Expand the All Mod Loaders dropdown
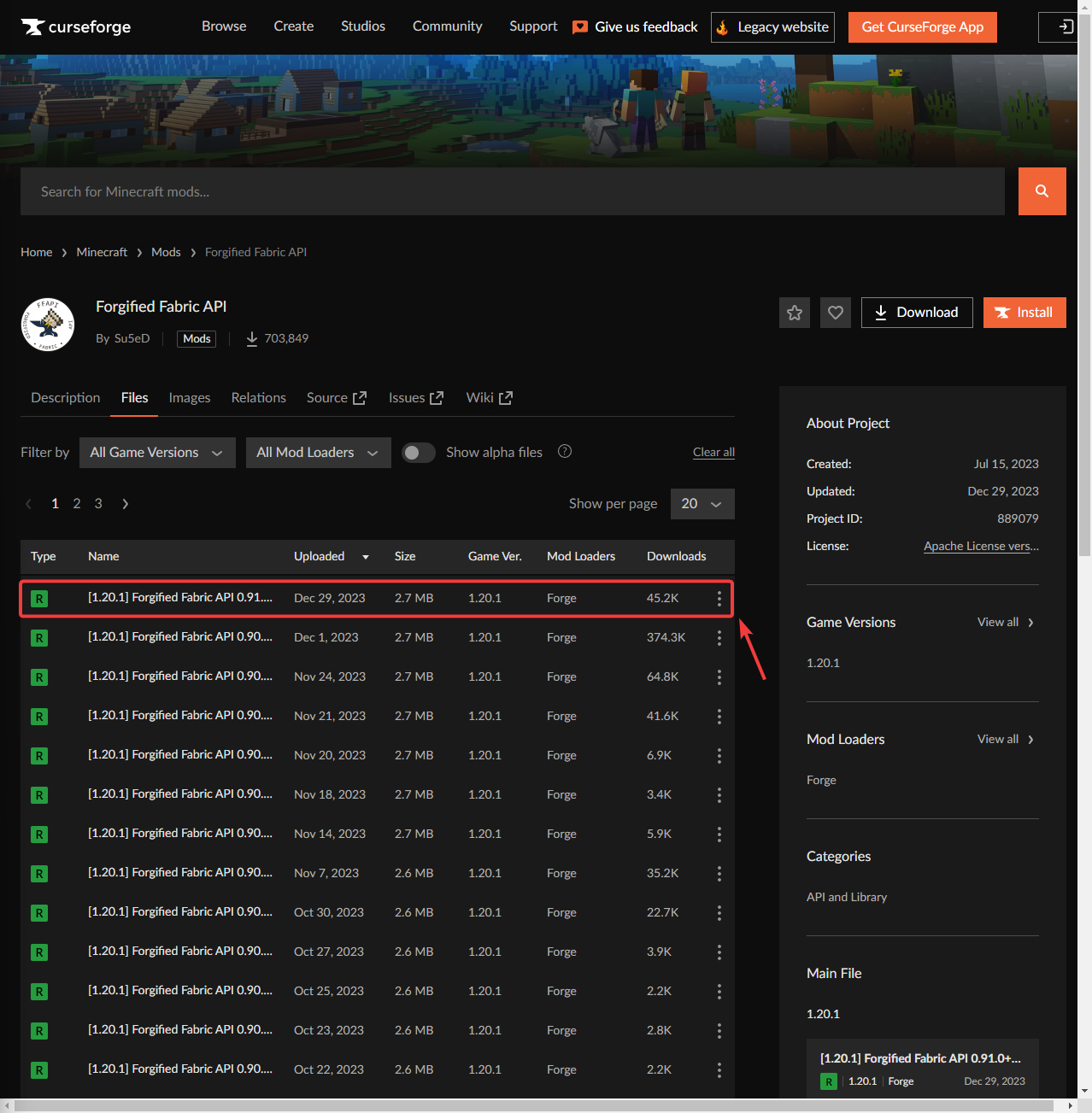This screenshot has height=1113, width=1092. (x=318, y=453)
